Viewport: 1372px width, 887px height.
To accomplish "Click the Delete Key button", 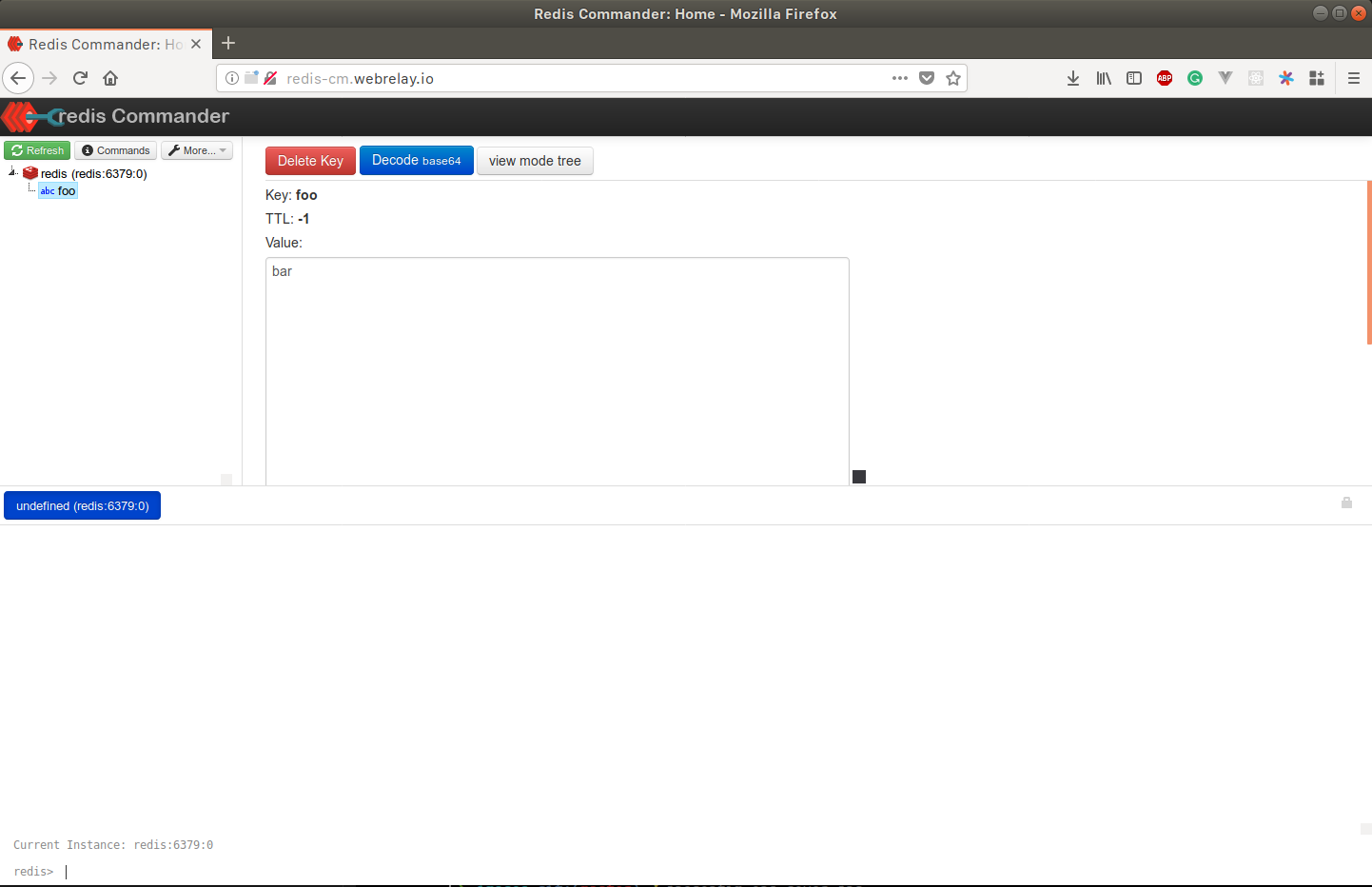I will [310, 160].
